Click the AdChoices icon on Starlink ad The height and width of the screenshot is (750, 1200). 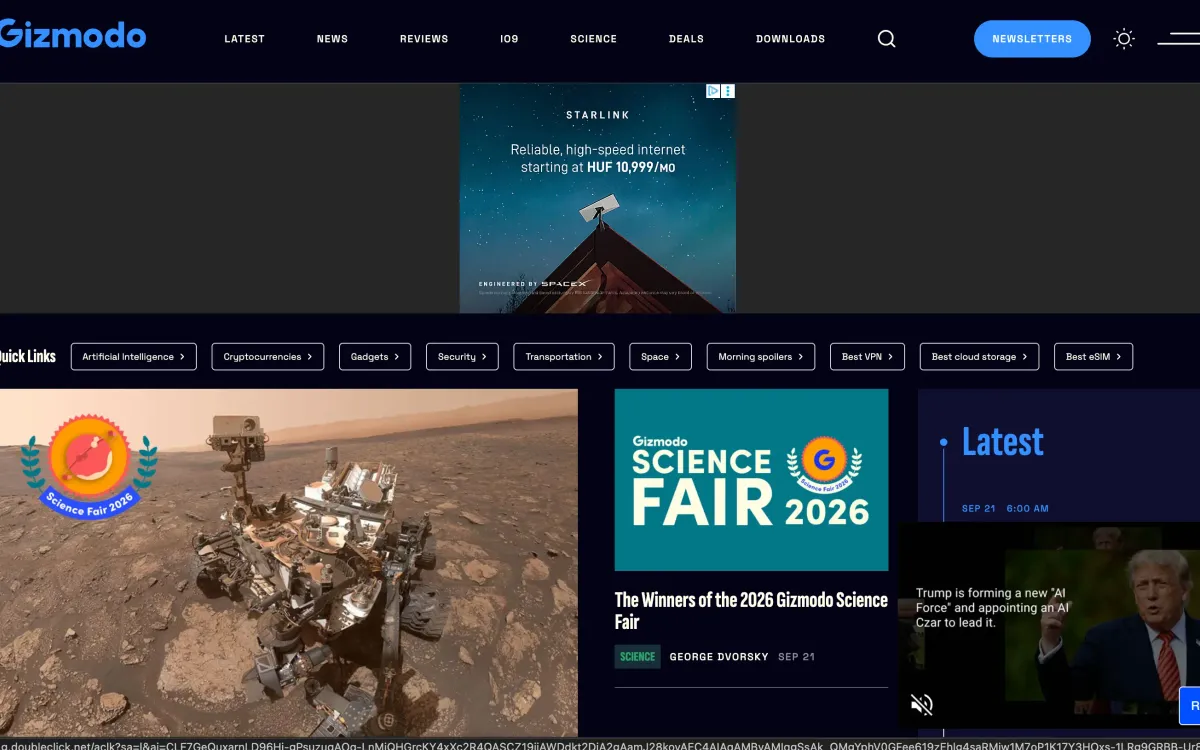click(713, 91)
